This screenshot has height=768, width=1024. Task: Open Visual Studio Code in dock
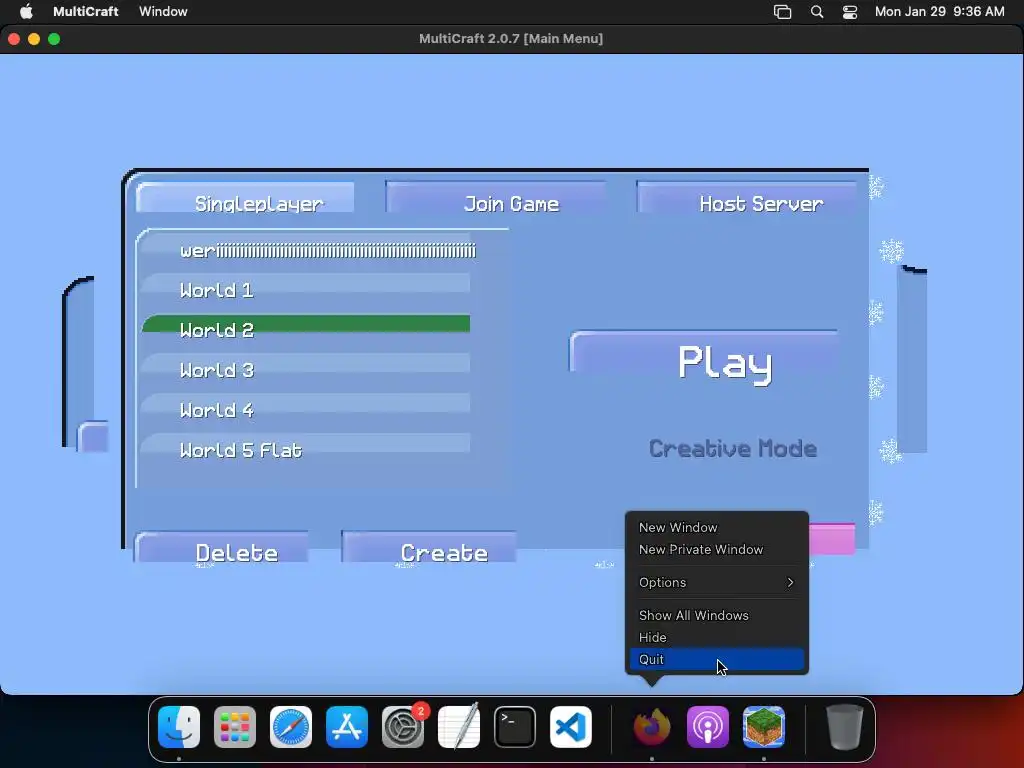coord(571,727)
